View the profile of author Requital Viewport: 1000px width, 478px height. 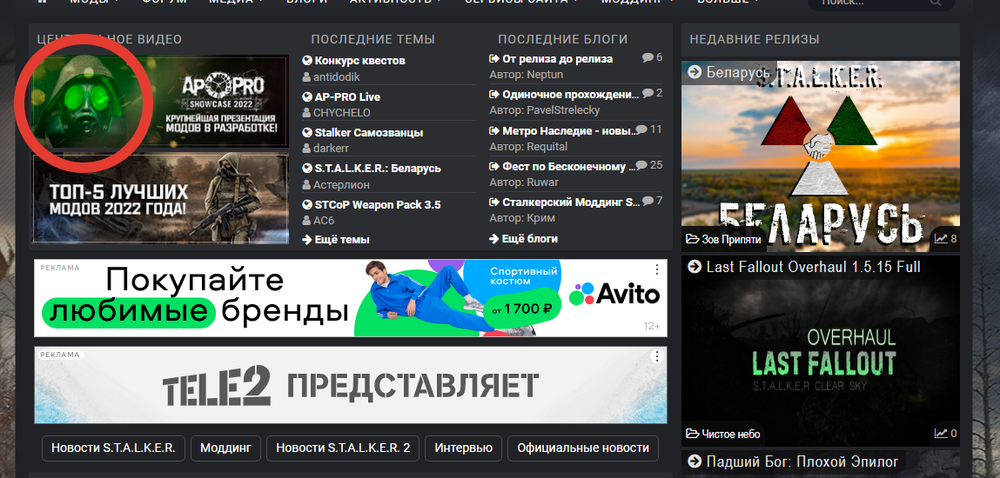[547, 147]
